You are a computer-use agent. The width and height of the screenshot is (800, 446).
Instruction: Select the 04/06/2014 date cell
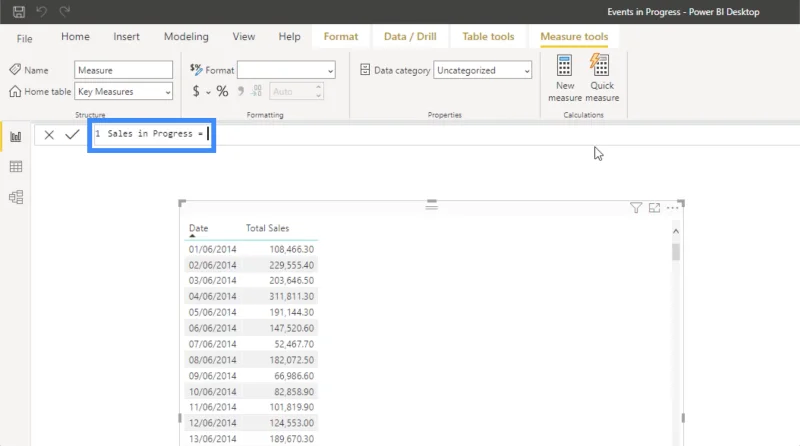pyautogui.click(x=212, y=296)
